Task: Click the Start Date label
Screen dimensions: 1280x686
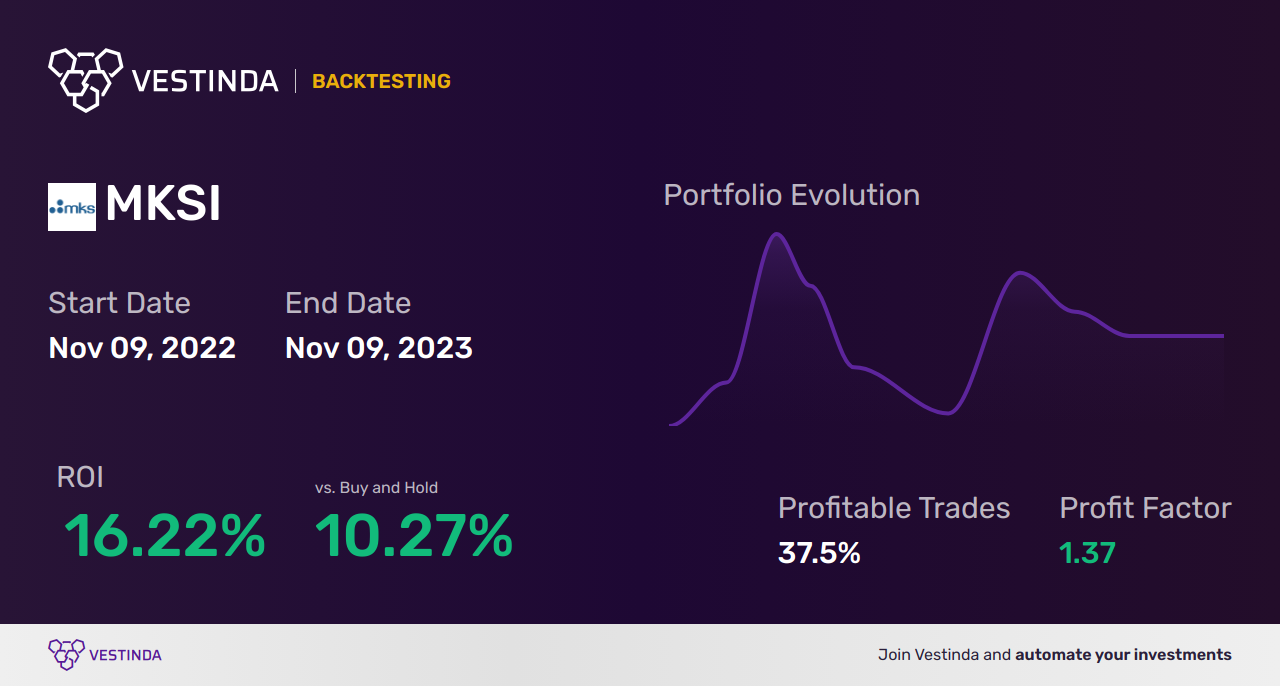Action: pos(119,303)
